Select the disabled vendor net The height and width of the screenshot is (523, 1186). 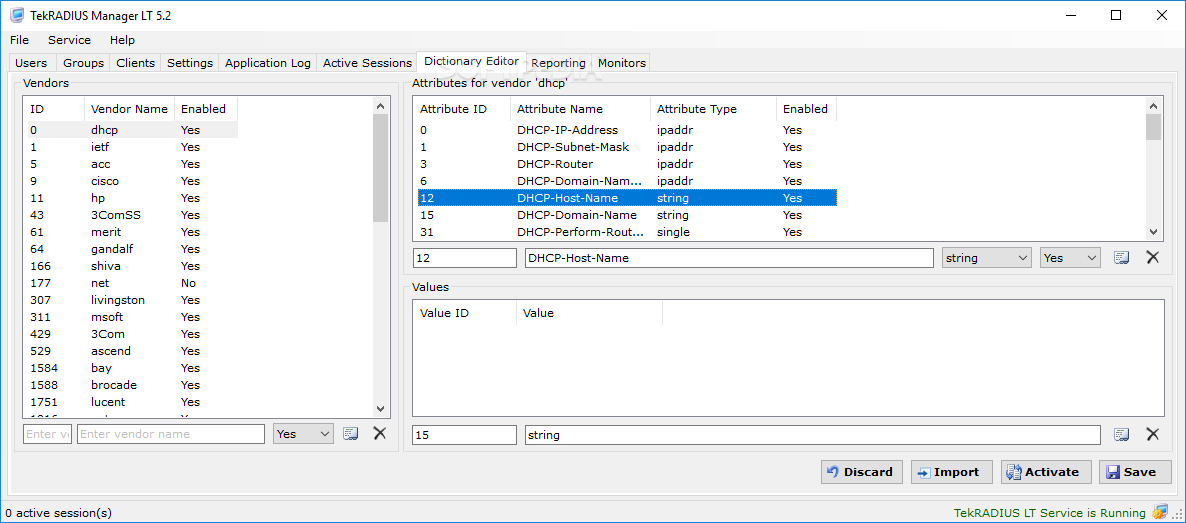pos(132,283)
